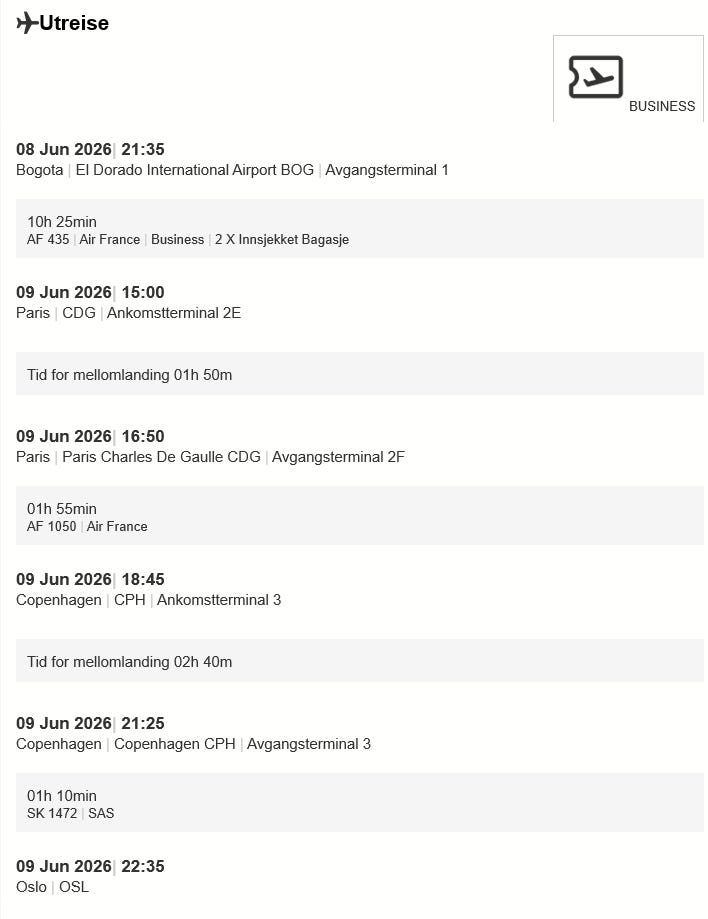Click the boarding pass ticket icon
The width and height of the screenshot is (708, 919).
click(595, 77)
